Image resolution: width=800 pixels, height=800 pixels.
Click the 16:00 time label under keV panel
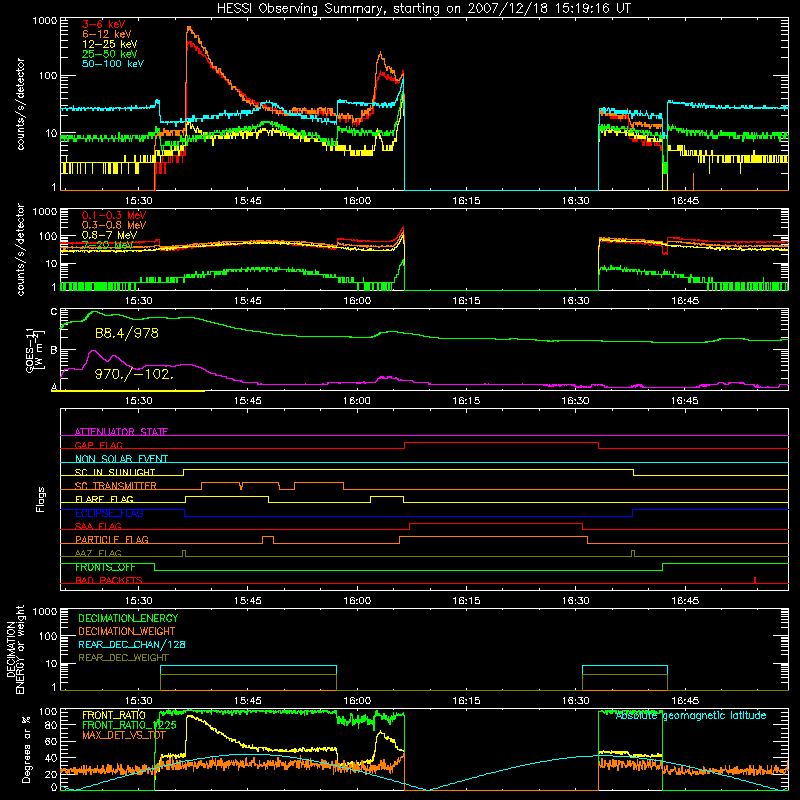click(x=357, y=201)
